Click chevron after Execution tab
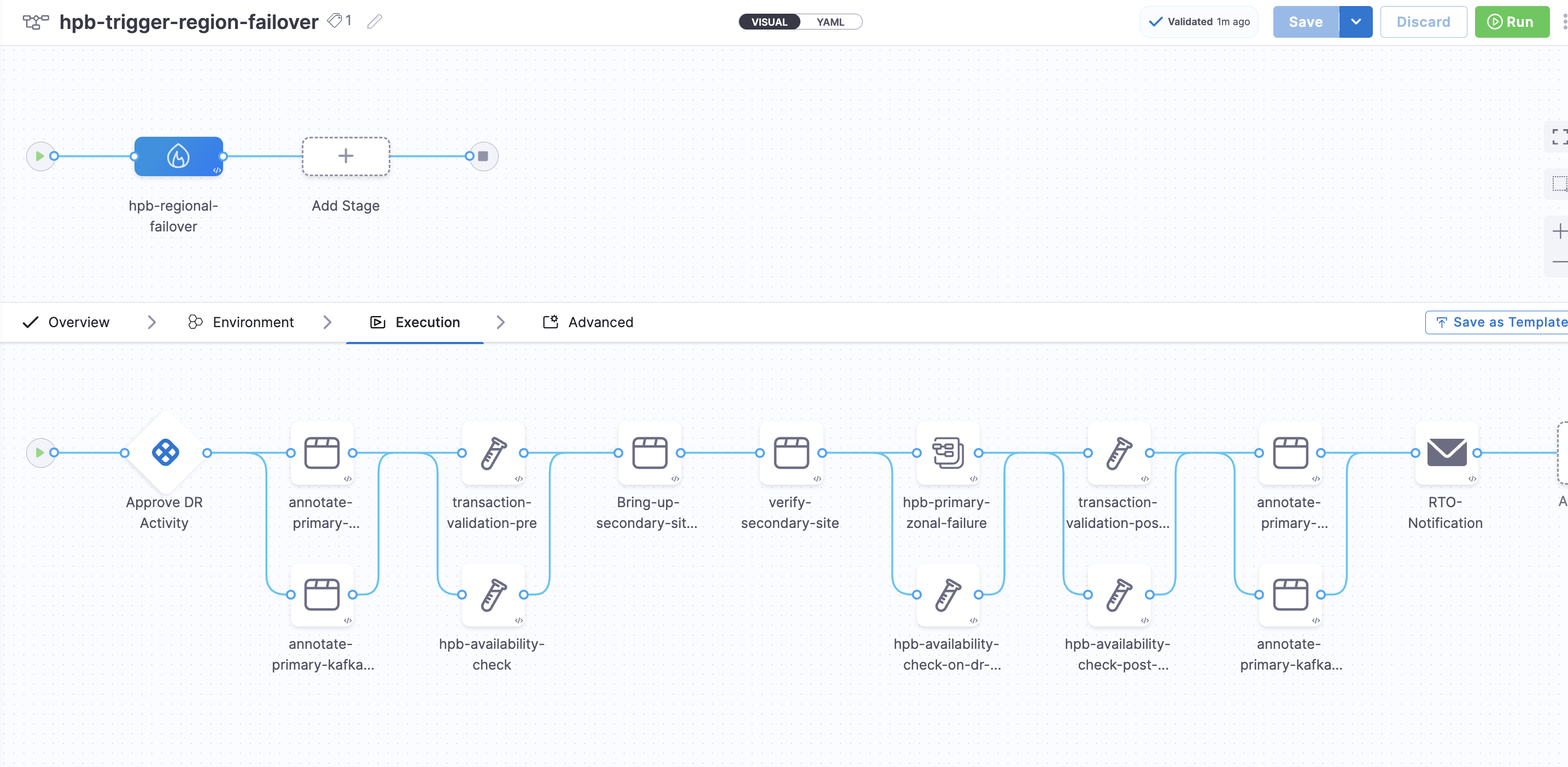 pyautogui.click(x=500, y=322)
